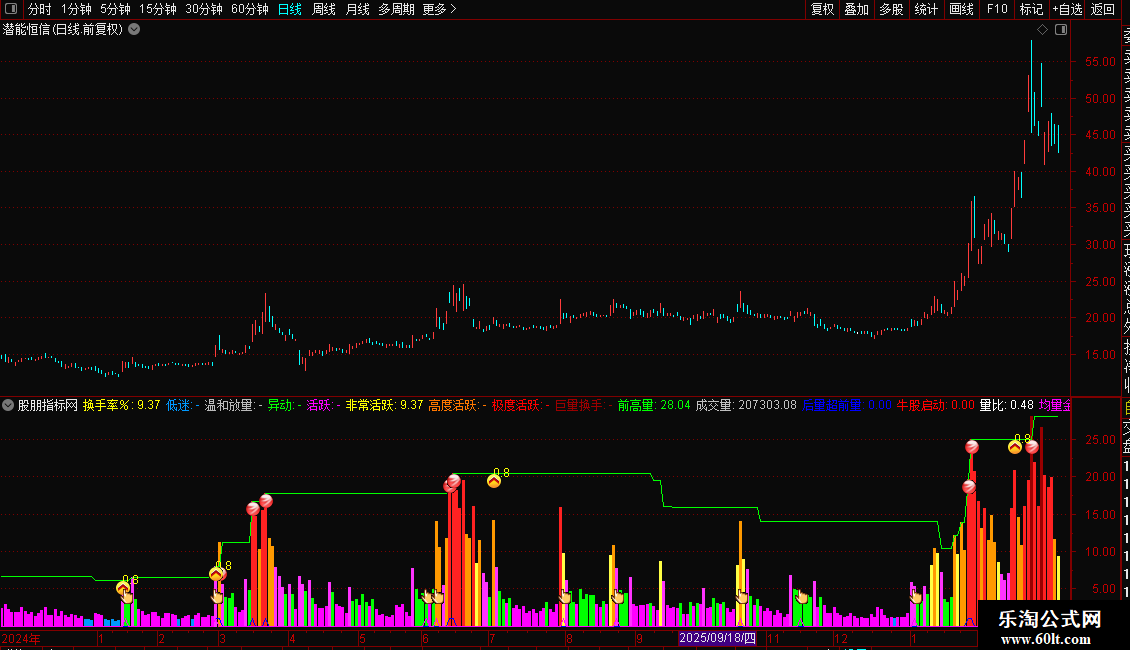Click the yellow arrow 0.8 marker near July
Viewport: 1130px width, 650px height.
click(x=494, y=481)
